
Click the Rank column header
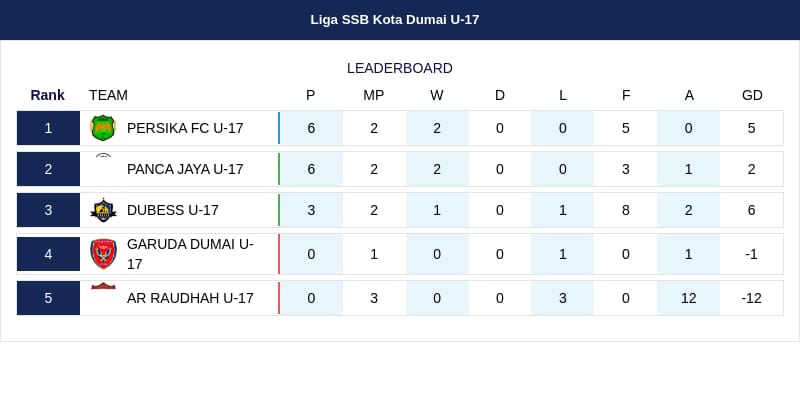point(47,95)
